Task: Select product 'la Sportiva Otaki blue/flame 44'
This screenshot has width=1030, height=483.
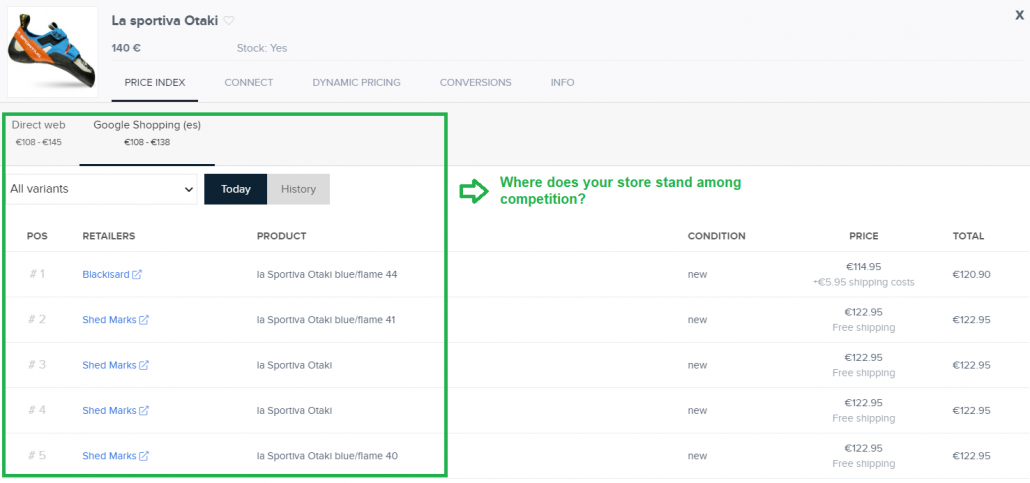Action: [x=327, y=275]
